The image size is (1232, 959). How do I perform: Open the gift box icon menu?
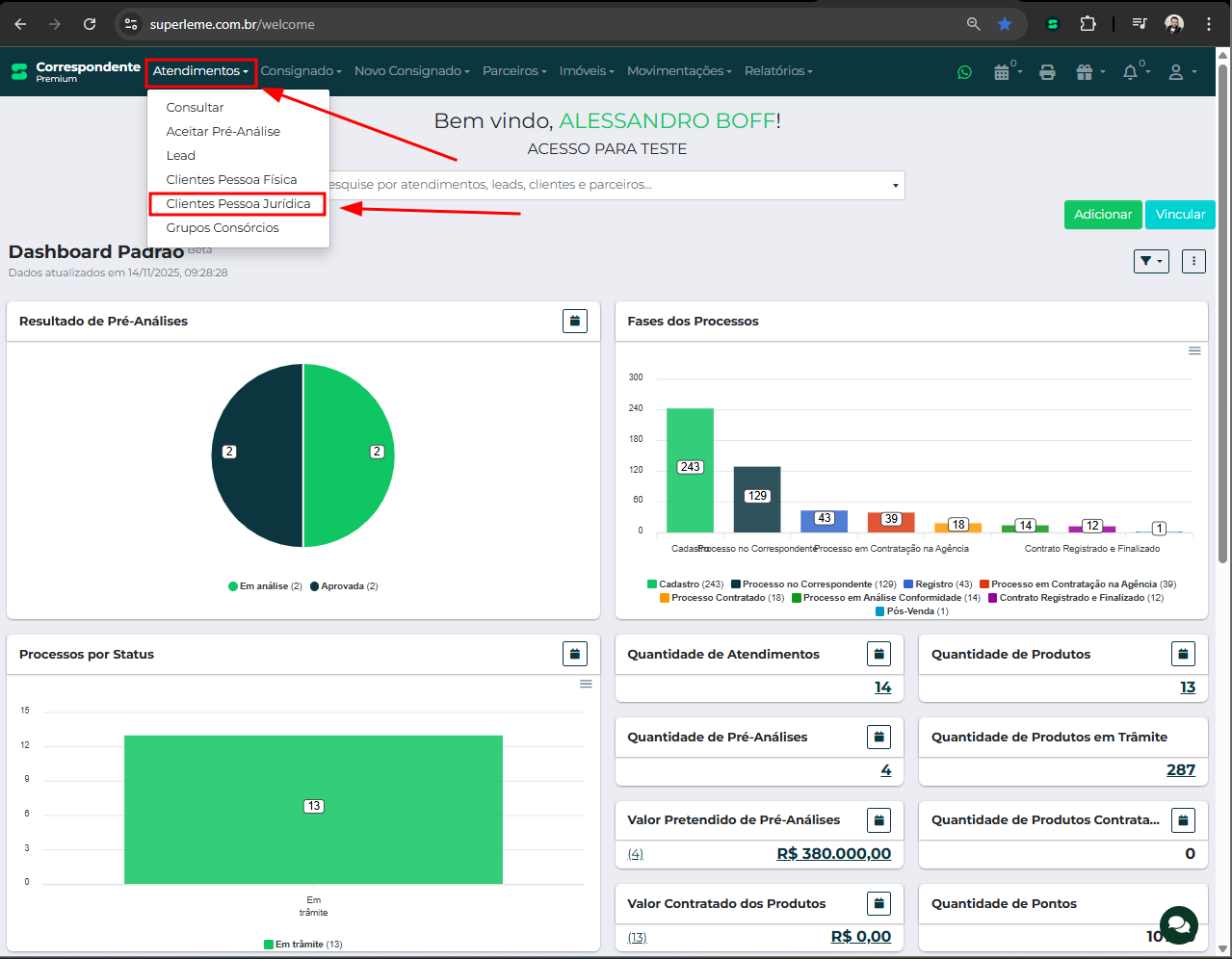pyautogui.click(x=1086, y=72)
